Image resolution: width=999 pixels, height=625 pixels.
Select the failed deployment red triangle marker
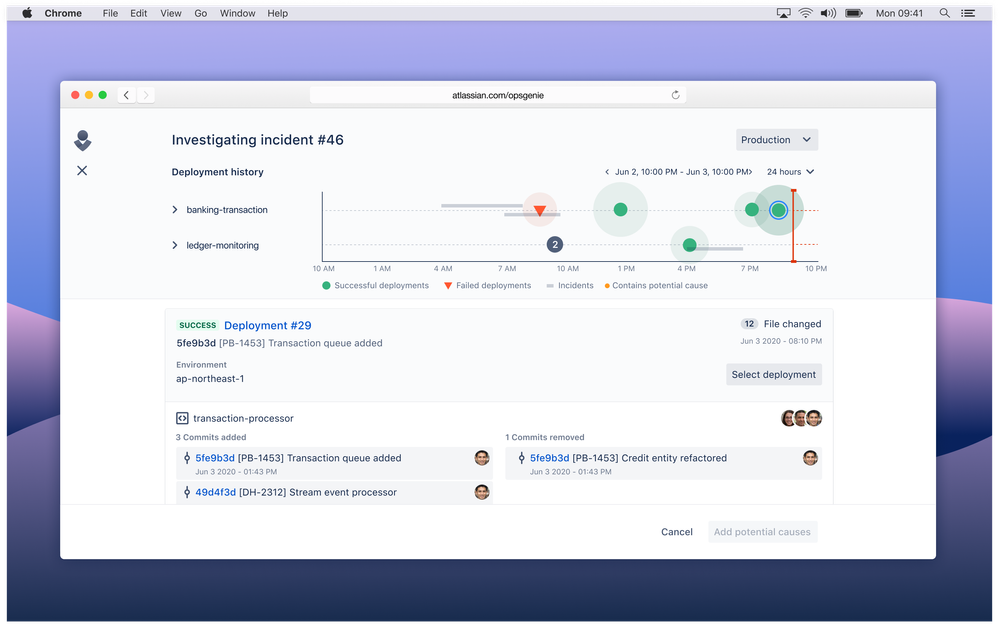pyautogui.click(x=540, y=210)
